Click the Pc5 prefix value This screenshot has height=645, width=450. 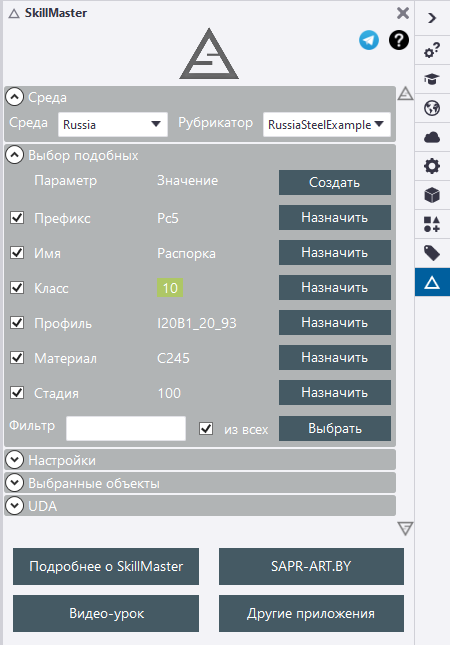(168, 218)
